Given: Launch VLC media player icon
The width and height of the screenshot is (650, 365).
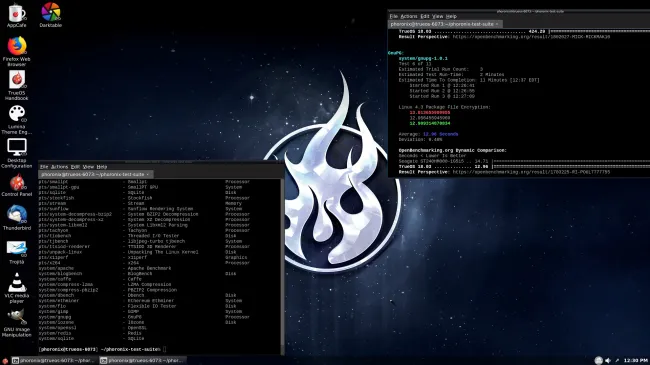Looking at the screenshot, I should pos(17,288).
